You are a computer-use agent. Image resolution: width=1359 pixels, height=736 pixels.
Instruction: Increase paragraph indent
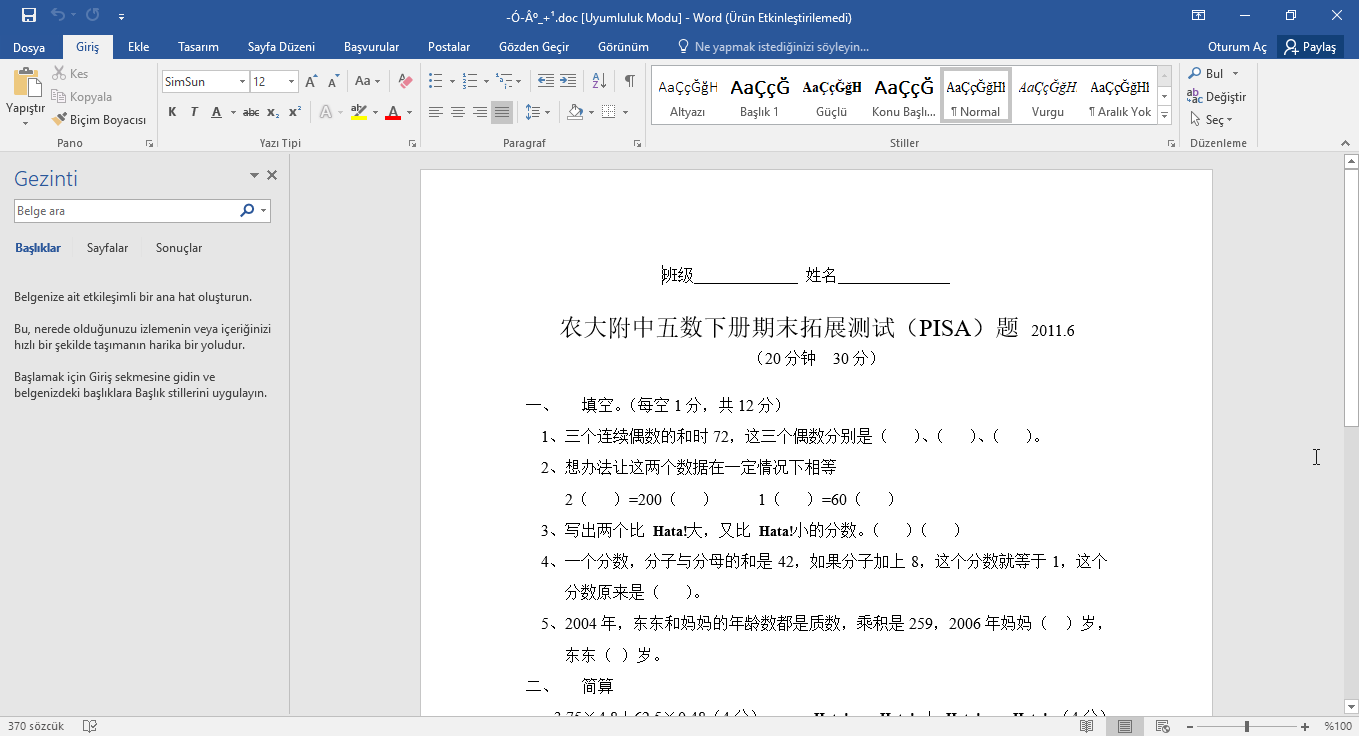pos(568,81)
